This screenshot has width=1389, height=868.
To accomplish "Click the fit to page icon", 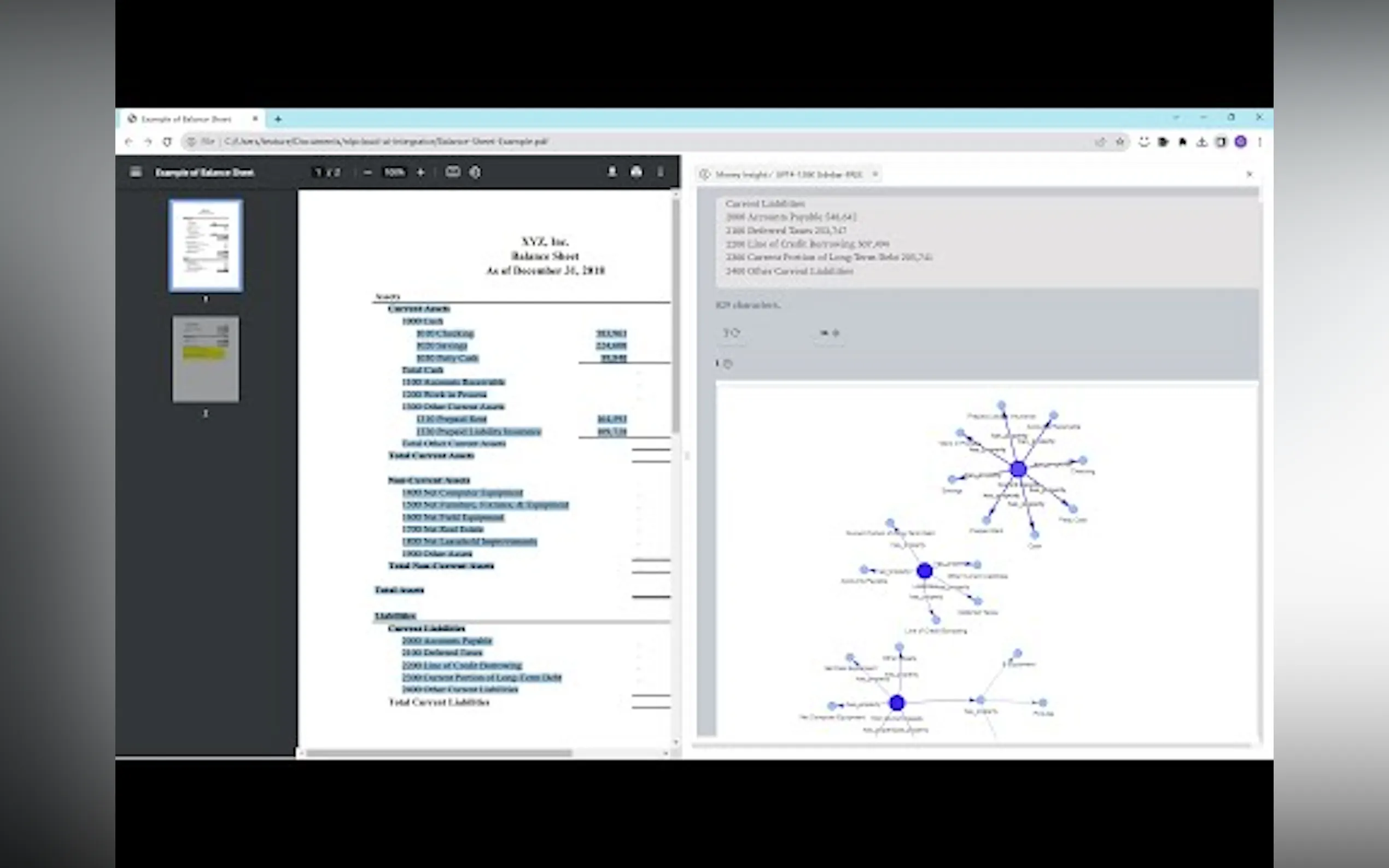I will tap(452, 172).
